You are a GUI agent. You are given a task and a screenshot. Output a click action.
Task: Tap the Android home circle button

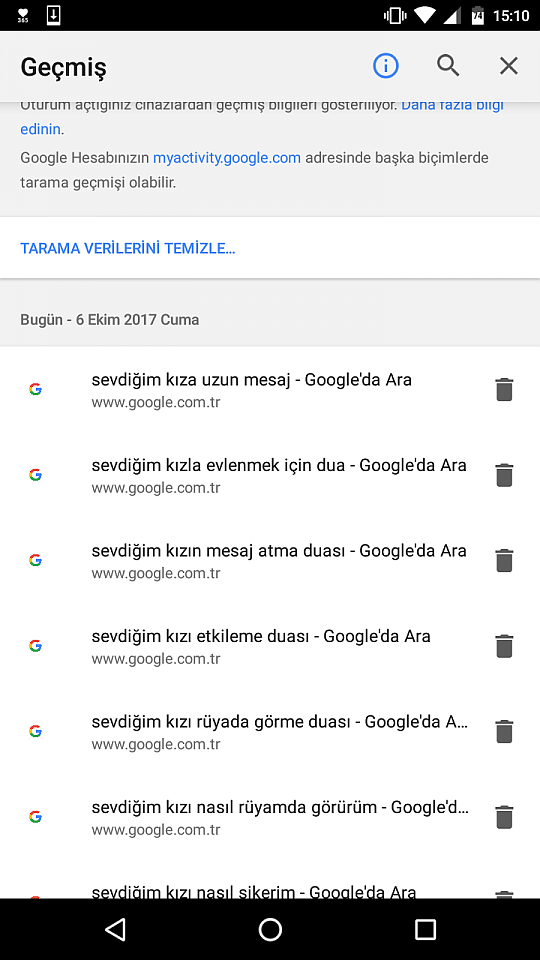point(270,929)
